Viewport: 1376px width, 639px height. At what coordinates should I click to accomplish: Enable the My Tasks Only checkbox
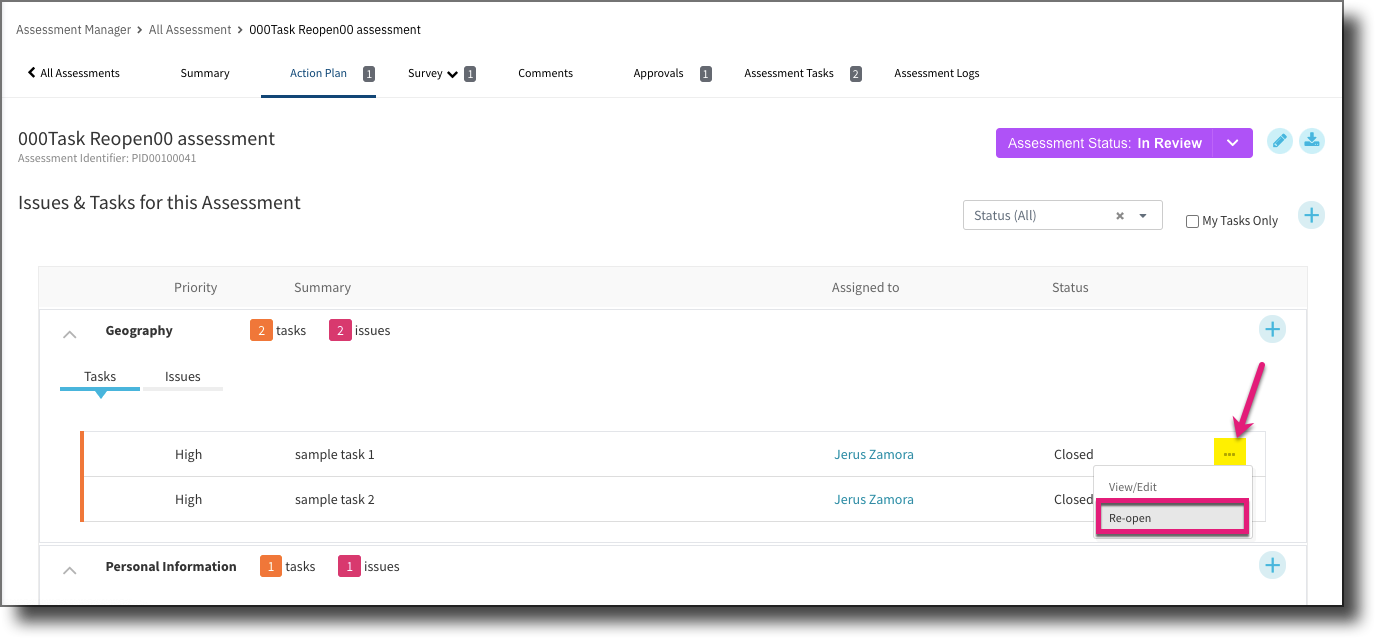coord(1192,221)
